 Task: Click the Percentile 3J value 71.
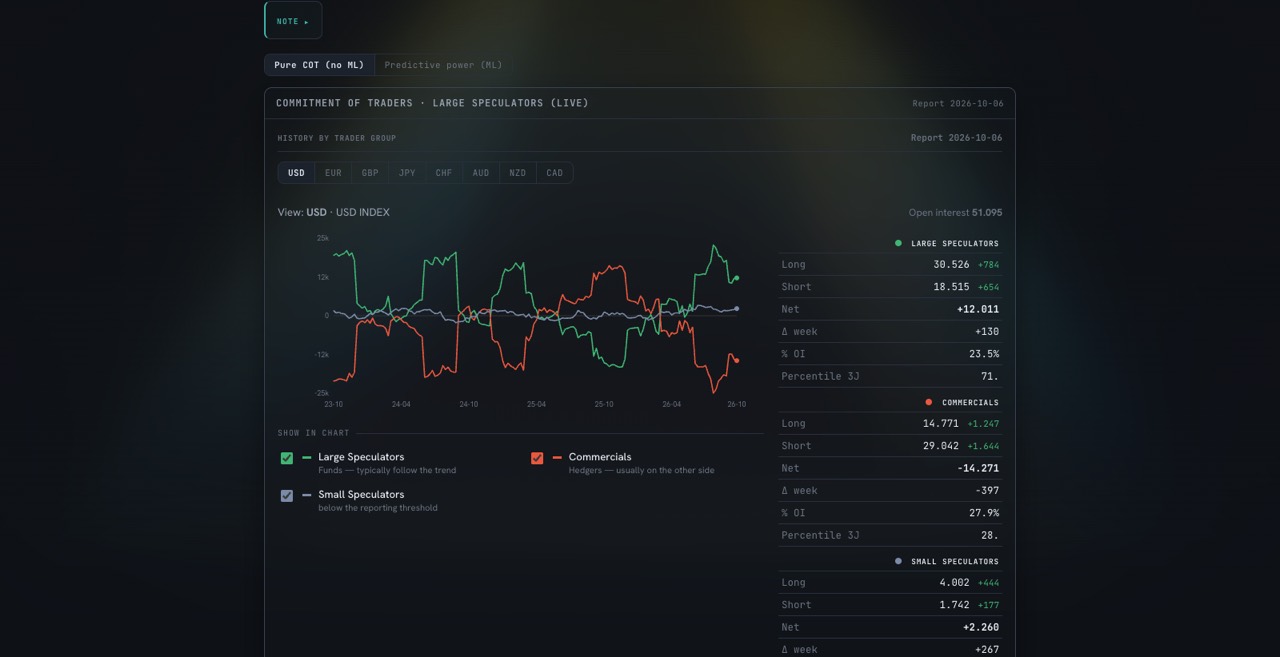click(990, 376)
